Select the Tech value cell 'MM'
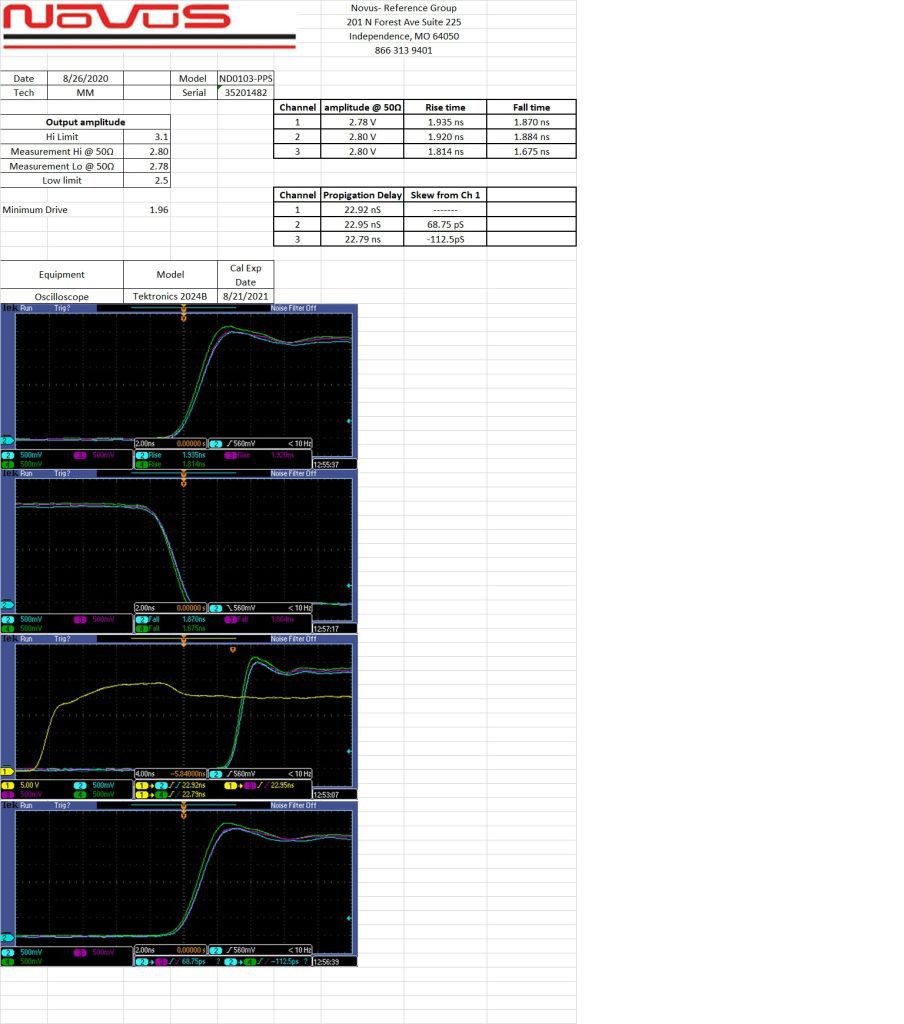 click(x=86, y=93)
